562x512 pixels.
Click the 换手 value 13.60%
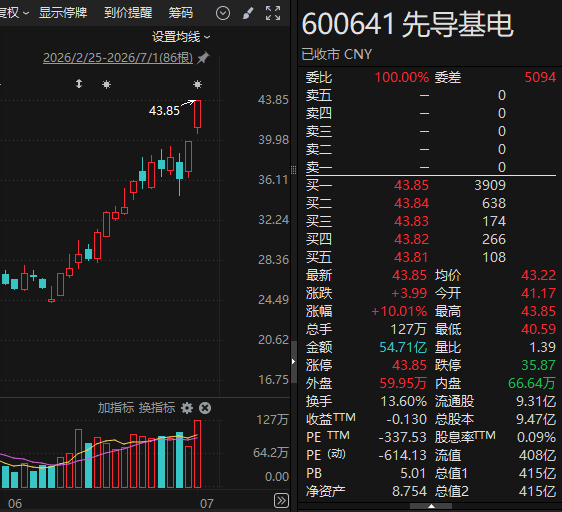click(404, 401)
